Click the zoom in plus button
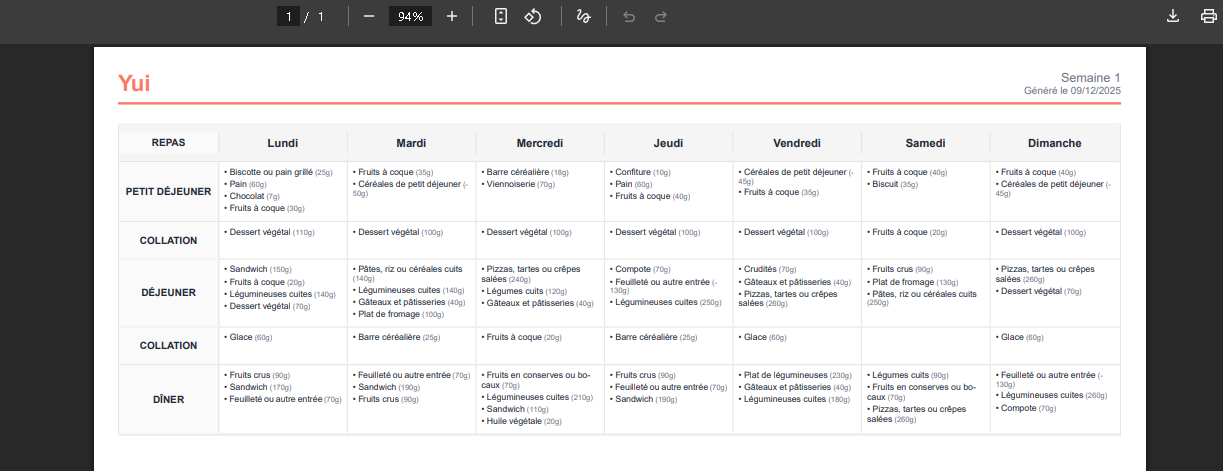 point(452,16)
